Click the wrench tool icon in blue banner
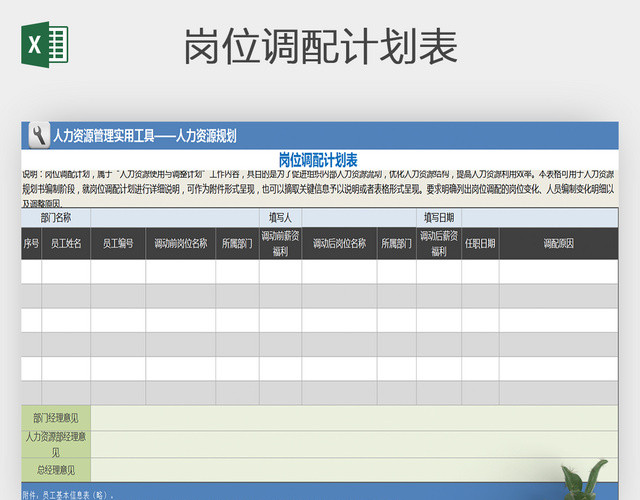The width and height of the screenshot is (640, 500). pyautogui.click(x=39, y=135)
